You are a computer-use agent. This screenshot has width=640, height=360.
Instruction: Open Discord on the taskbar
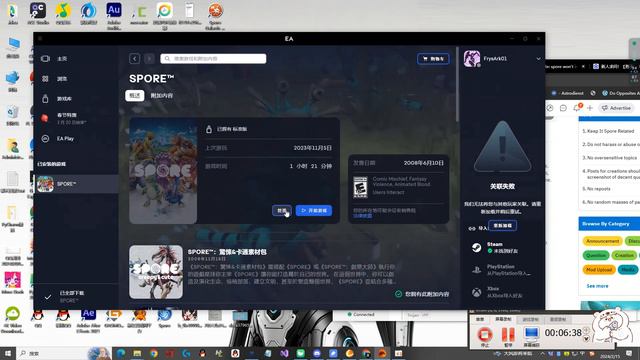pyautogui.click(x=317, y=353)
